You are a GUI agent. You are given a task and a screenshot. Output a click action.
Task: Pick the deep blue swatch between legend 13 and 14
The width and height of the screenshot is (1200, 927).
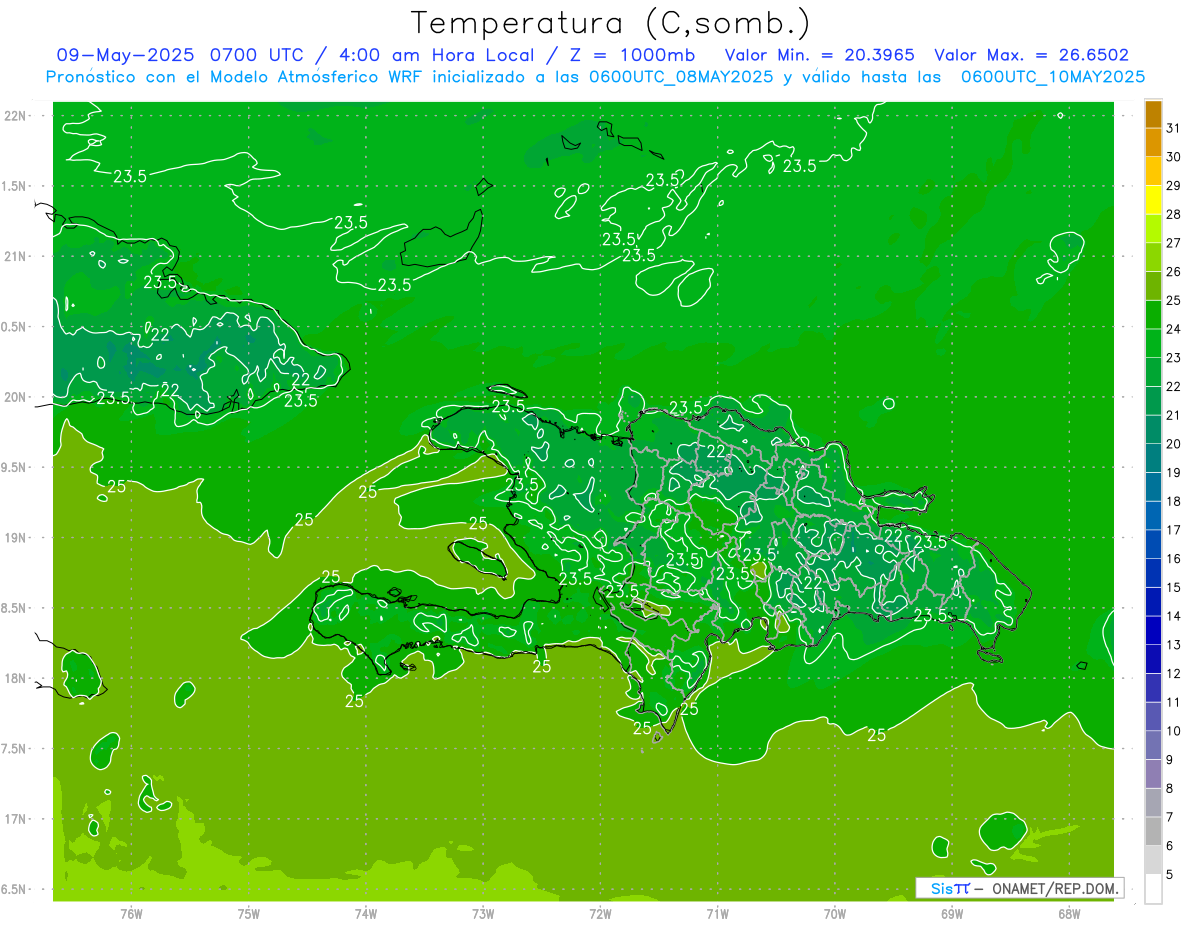[1154, 631]
